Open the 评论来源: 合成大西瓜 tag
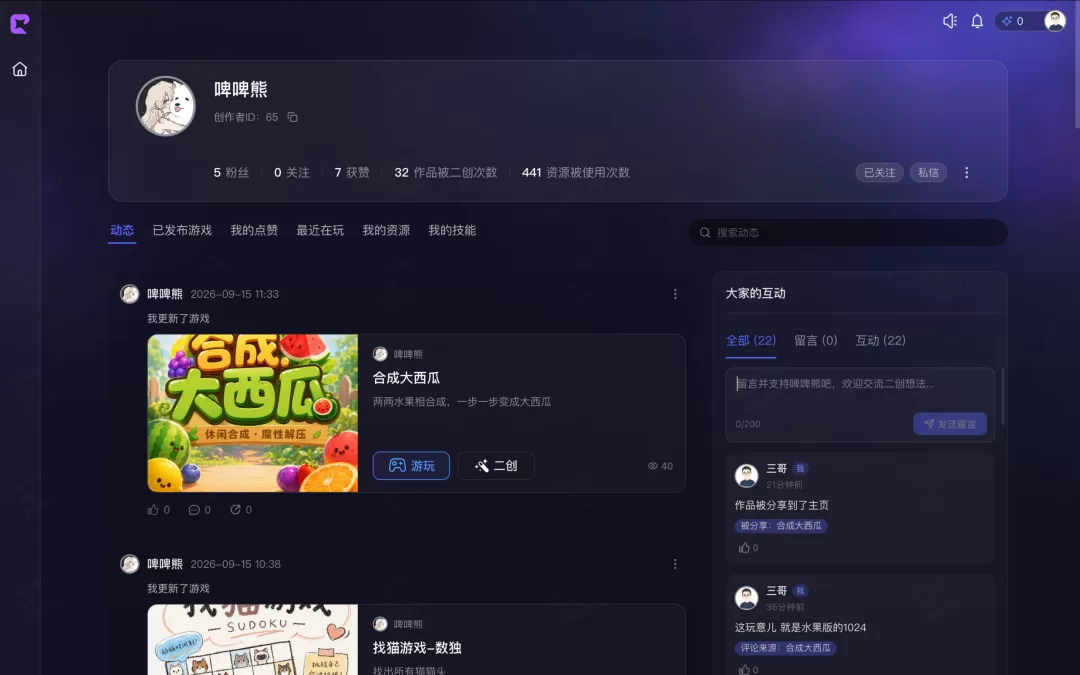 [x=785, y=648]
